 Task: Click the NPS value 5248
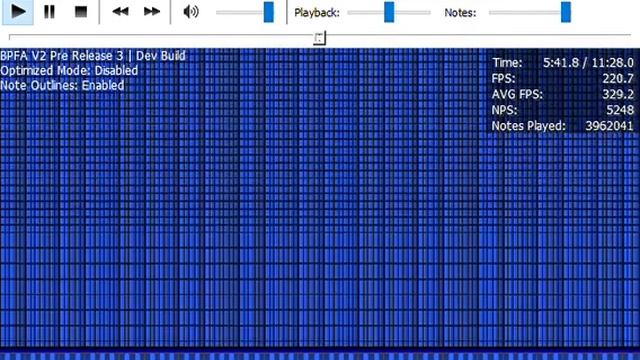pos(620,110)
